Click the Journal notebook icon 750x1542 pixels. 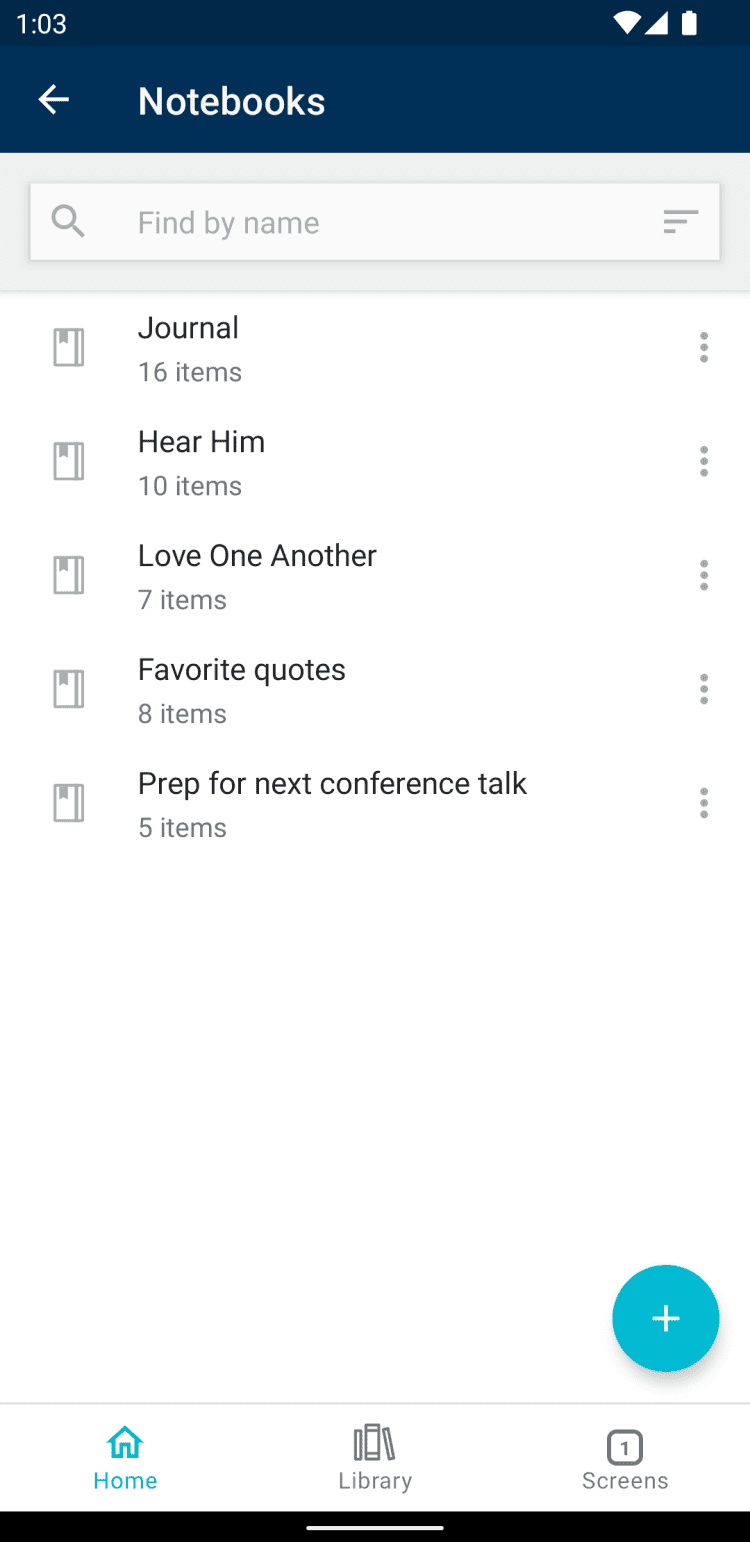68,348
